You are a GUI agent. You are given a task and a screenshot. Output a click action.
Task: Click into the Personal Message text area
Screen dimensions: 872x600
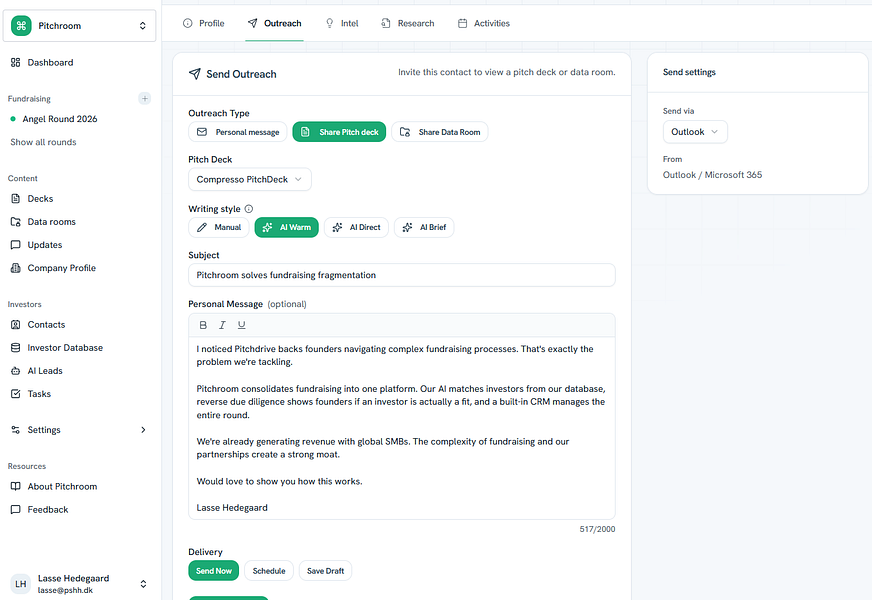[402, 428]
